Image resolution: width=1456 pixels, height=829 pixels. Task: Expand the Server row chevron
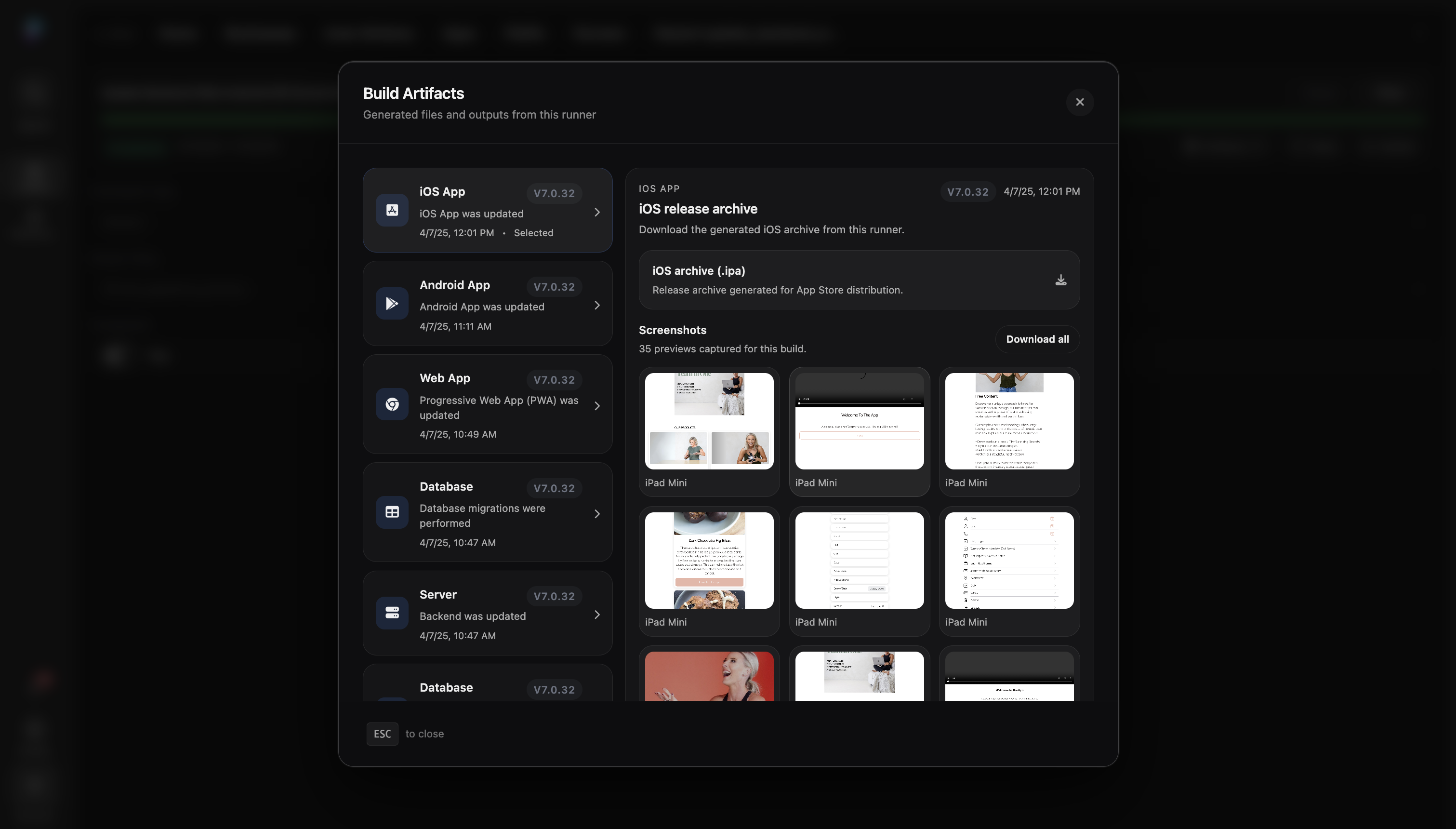pyautogui.click(x=597, y=615)
